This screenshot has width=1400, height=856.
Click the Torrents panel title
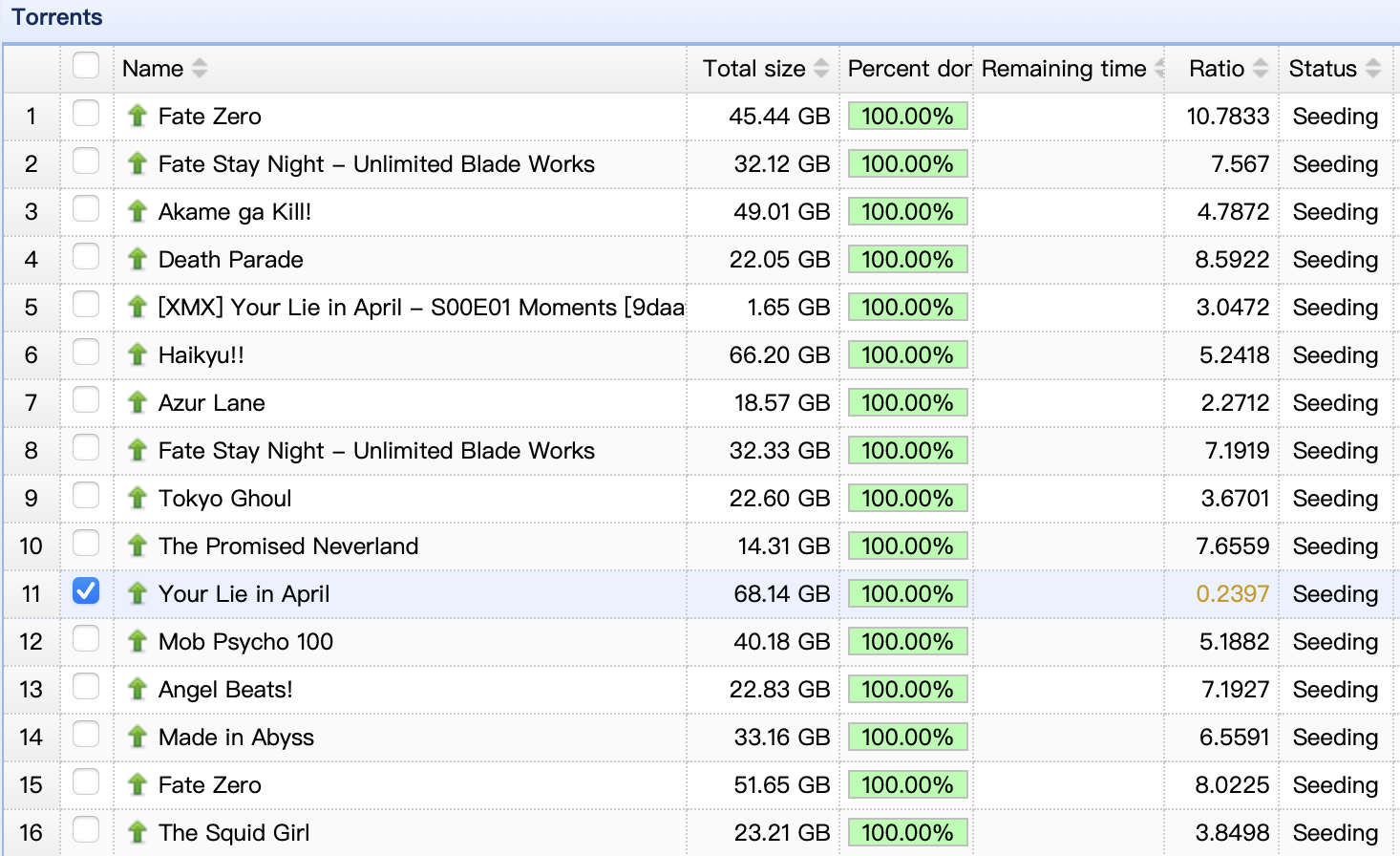click(x=57, y=17)
